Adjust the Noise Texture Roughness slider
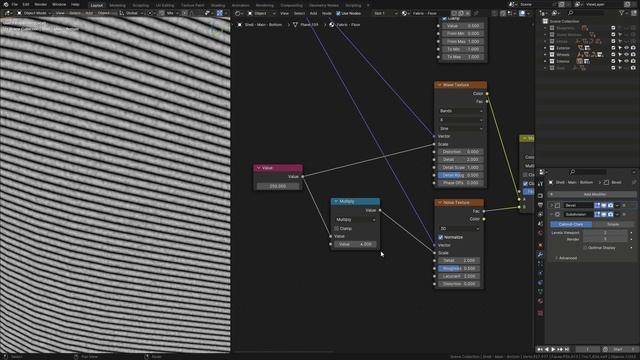This screenshot has height=360, width=640. [459, 269]
